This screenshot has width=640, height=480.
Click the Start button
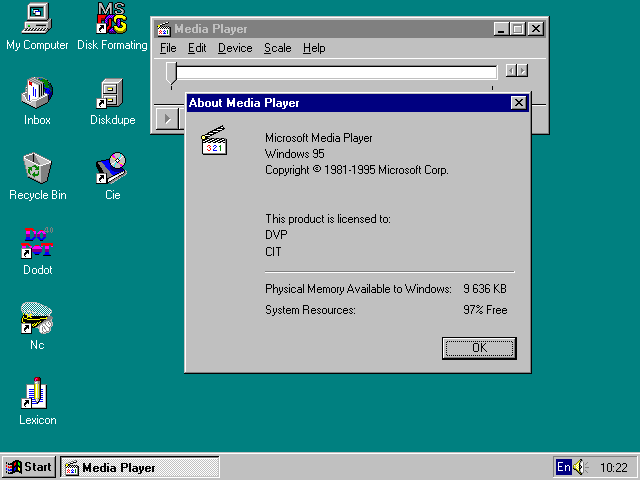click(29, 467)
